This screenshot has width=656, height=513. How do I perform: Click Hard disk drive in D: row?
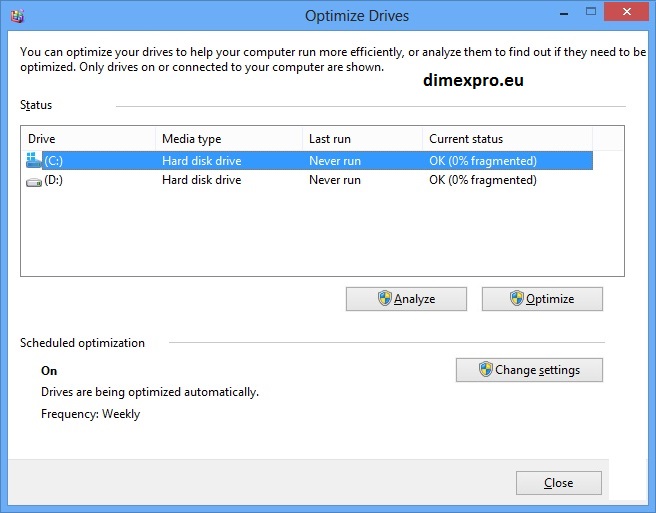pos(202,180)
